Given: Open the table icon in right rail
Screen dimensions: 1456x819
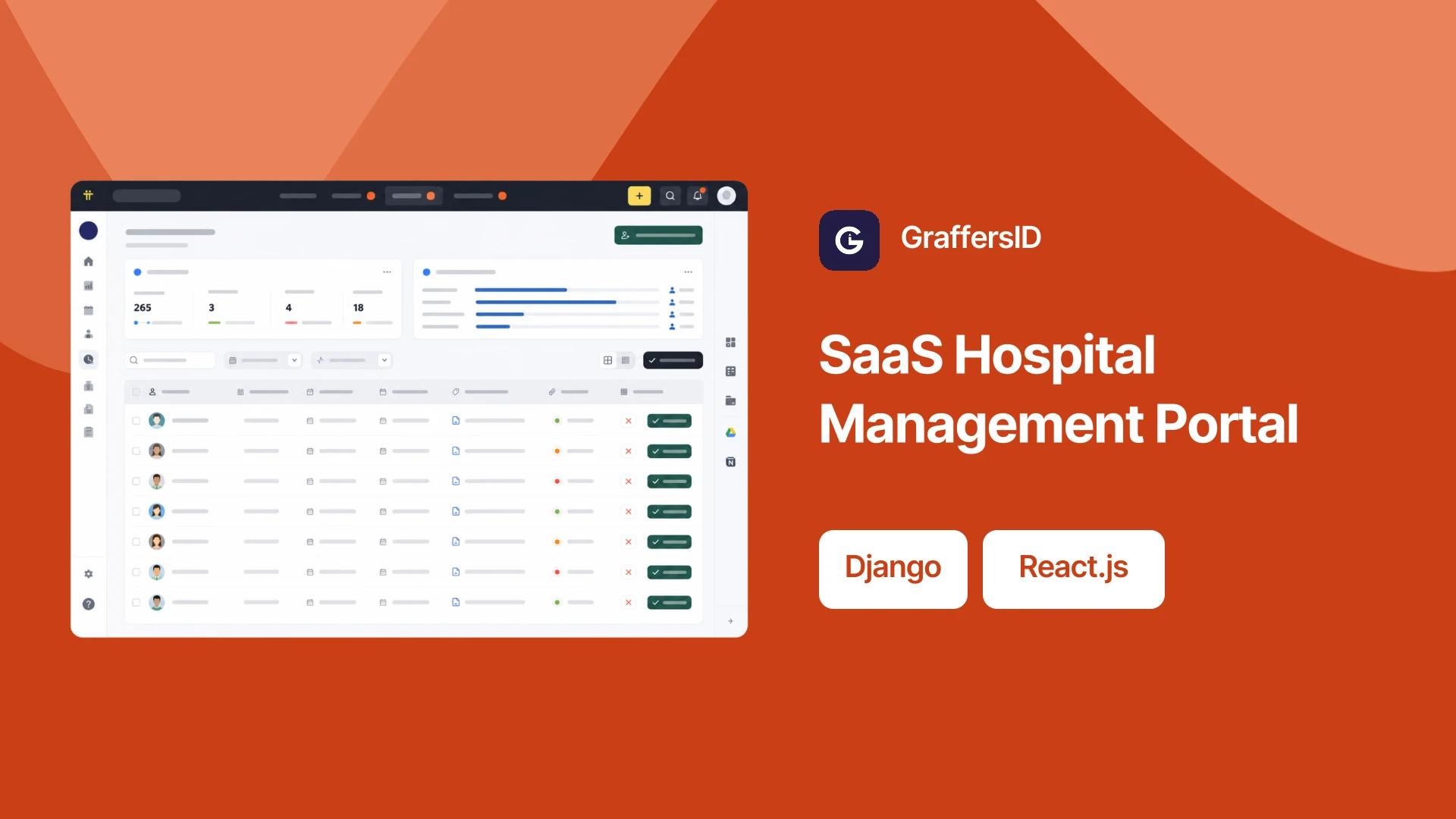Looking at the screenshot, I should click(731, 372).
